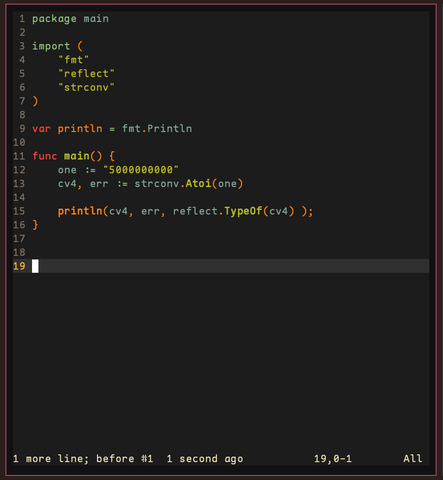
Task: Click the "func" keyword on line 11
Action: [45, 156]
